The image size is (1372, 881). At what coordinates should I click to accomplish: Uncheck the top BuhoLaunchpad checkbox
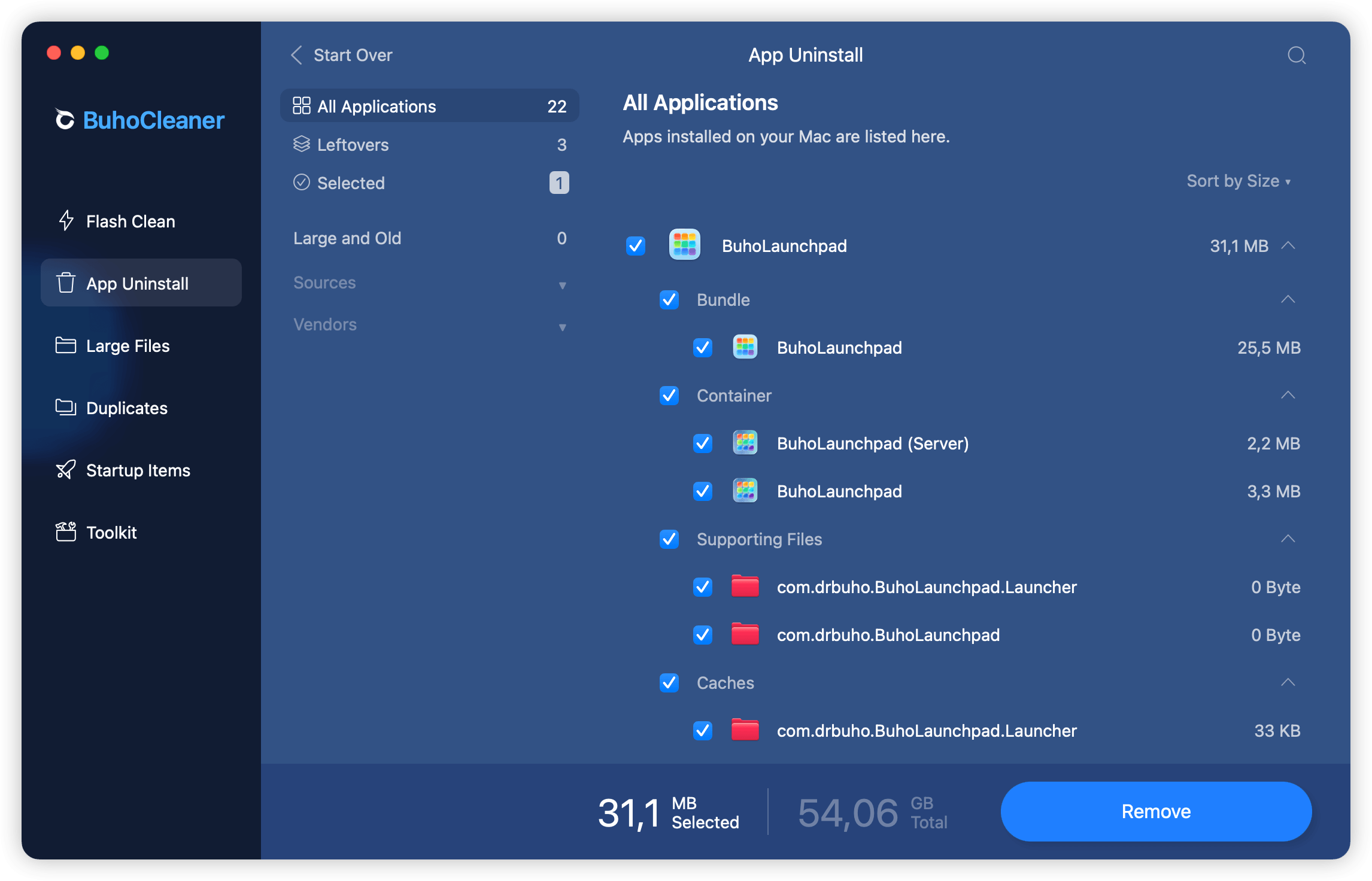(635, 245)
